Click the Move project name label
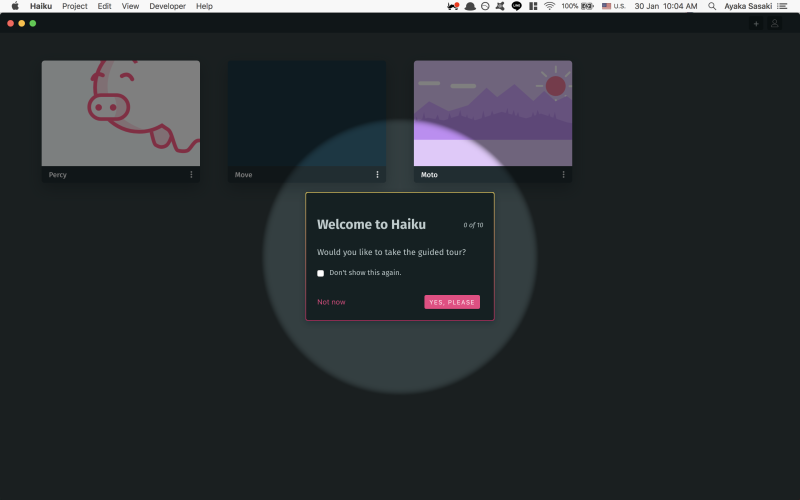The height and width of the screenshot is (500, 800). 243,174
